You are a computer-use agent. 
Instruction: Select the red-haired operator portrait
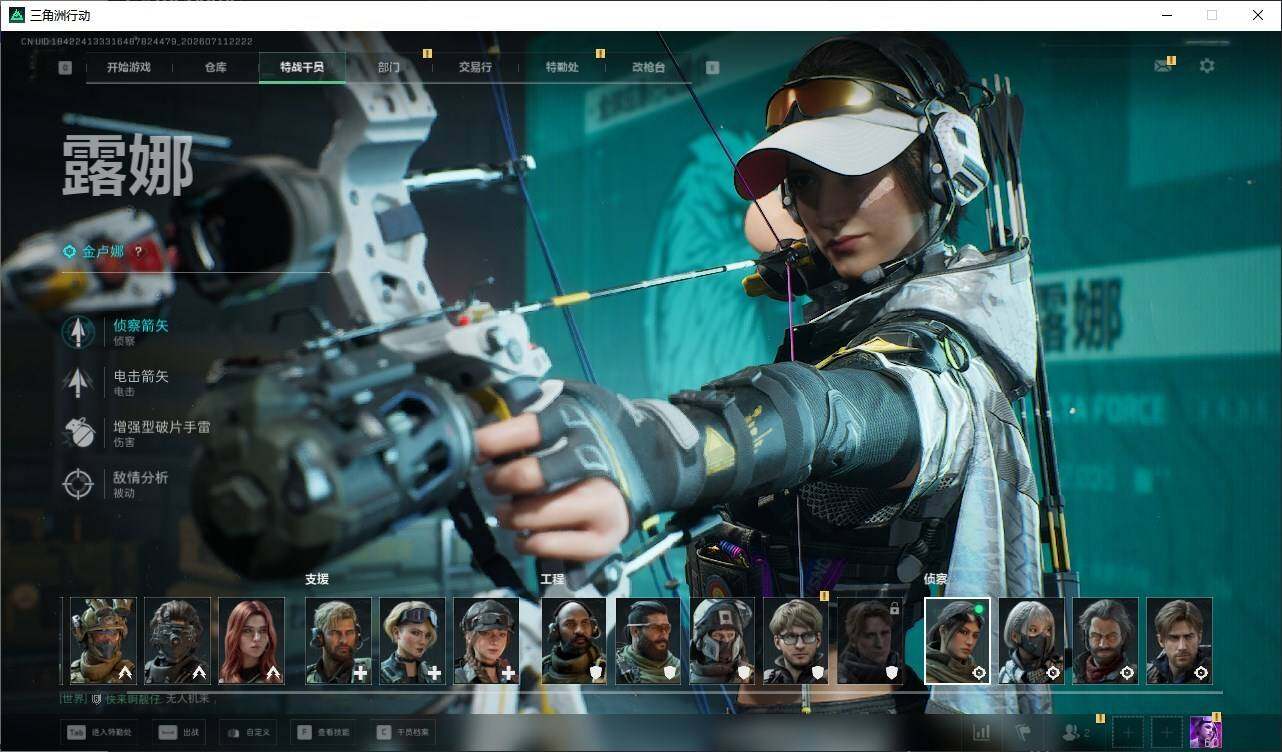(251, 641)
